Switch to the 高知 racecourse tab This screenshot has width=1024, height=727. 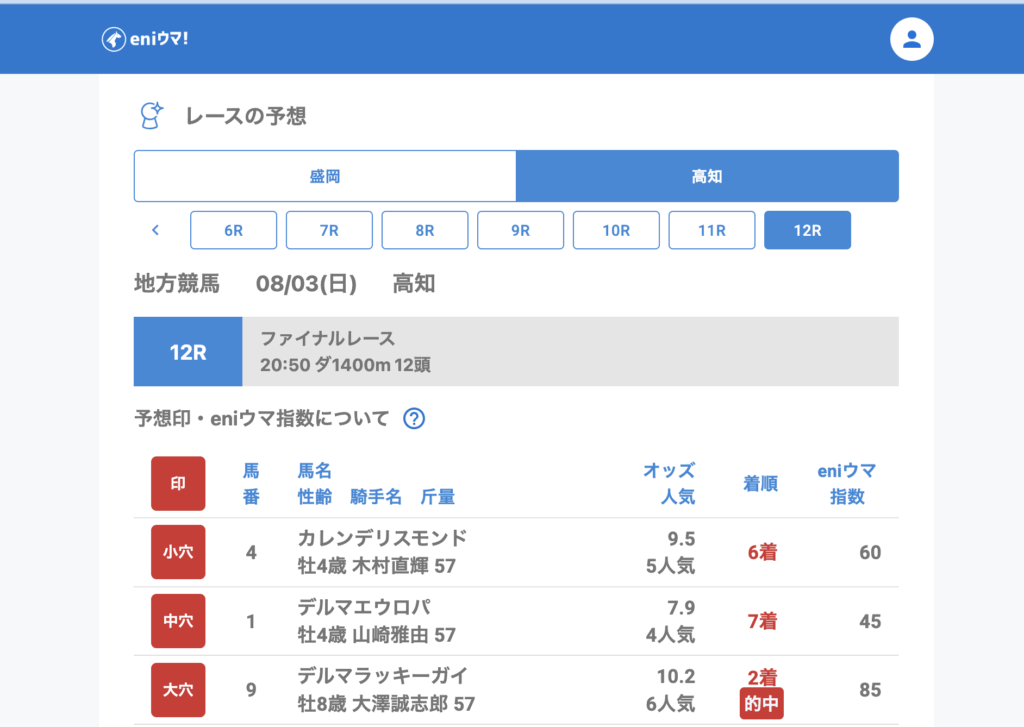pyautogui.click(x=707, y=176)
